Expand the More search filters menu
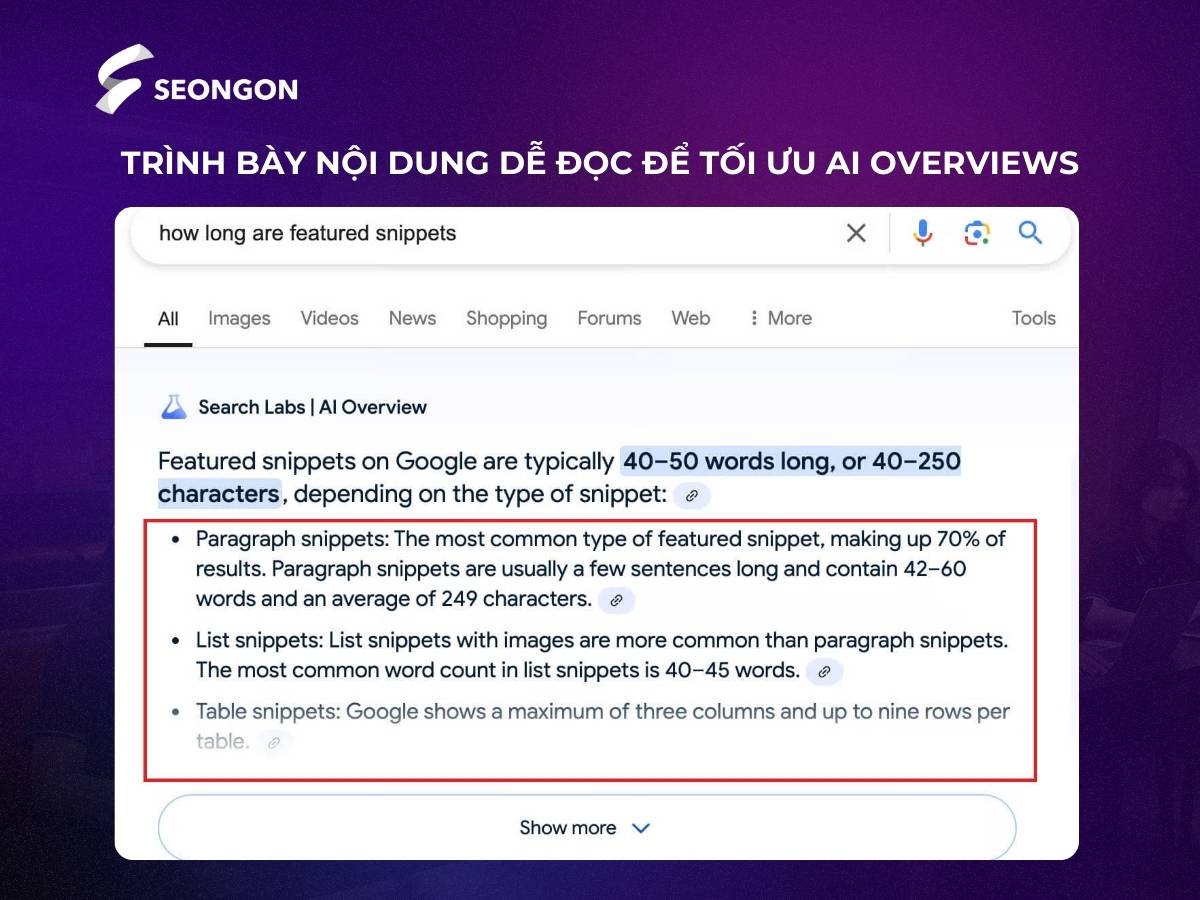This screenshot has width=1200, height=900. pyautogui.click(x=780, y=319)
